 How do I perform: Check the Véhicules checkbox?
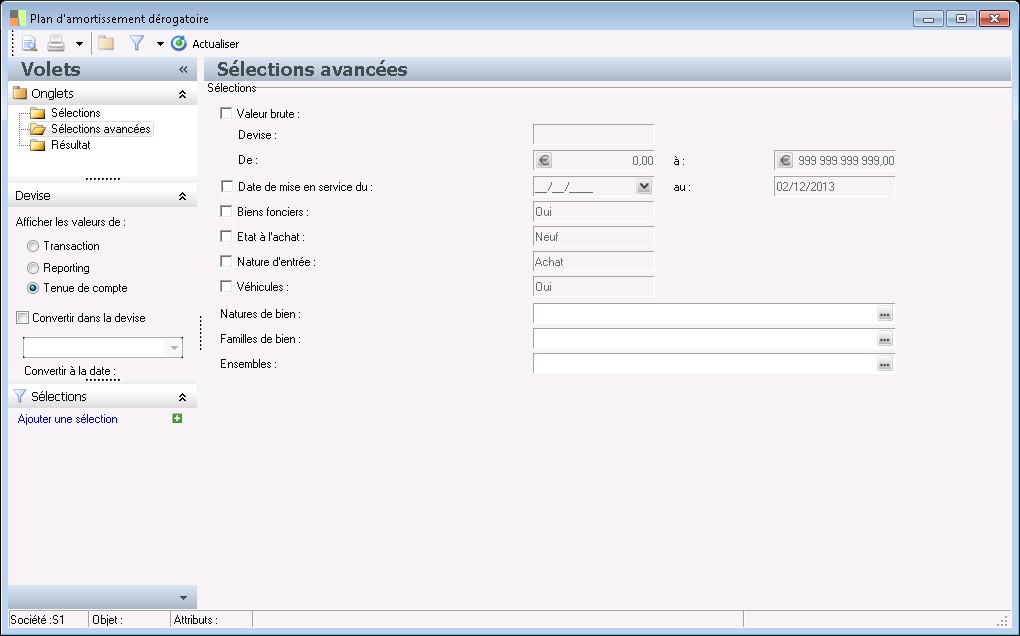coord(226,286)
